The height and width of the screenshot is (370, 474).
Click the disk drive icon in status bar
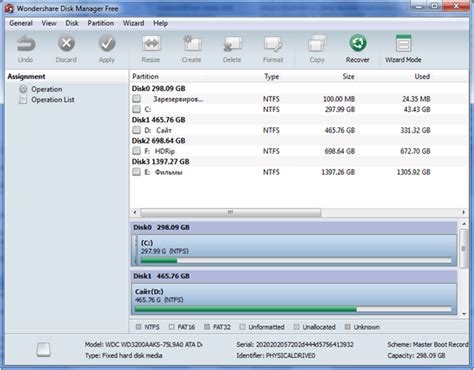coord(43,350)
